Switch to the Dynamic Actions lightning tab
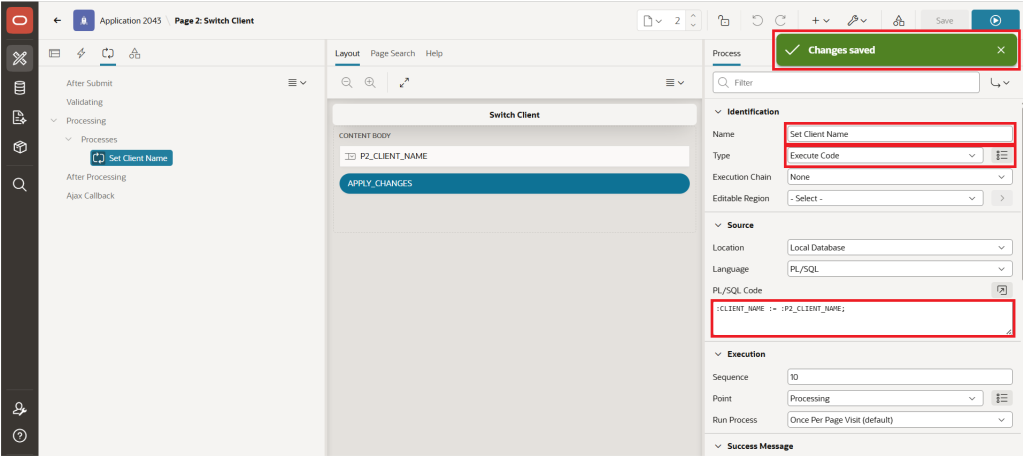Viewport: 1024px width, 457px height. pyautogui.click(x=81, y=54)
